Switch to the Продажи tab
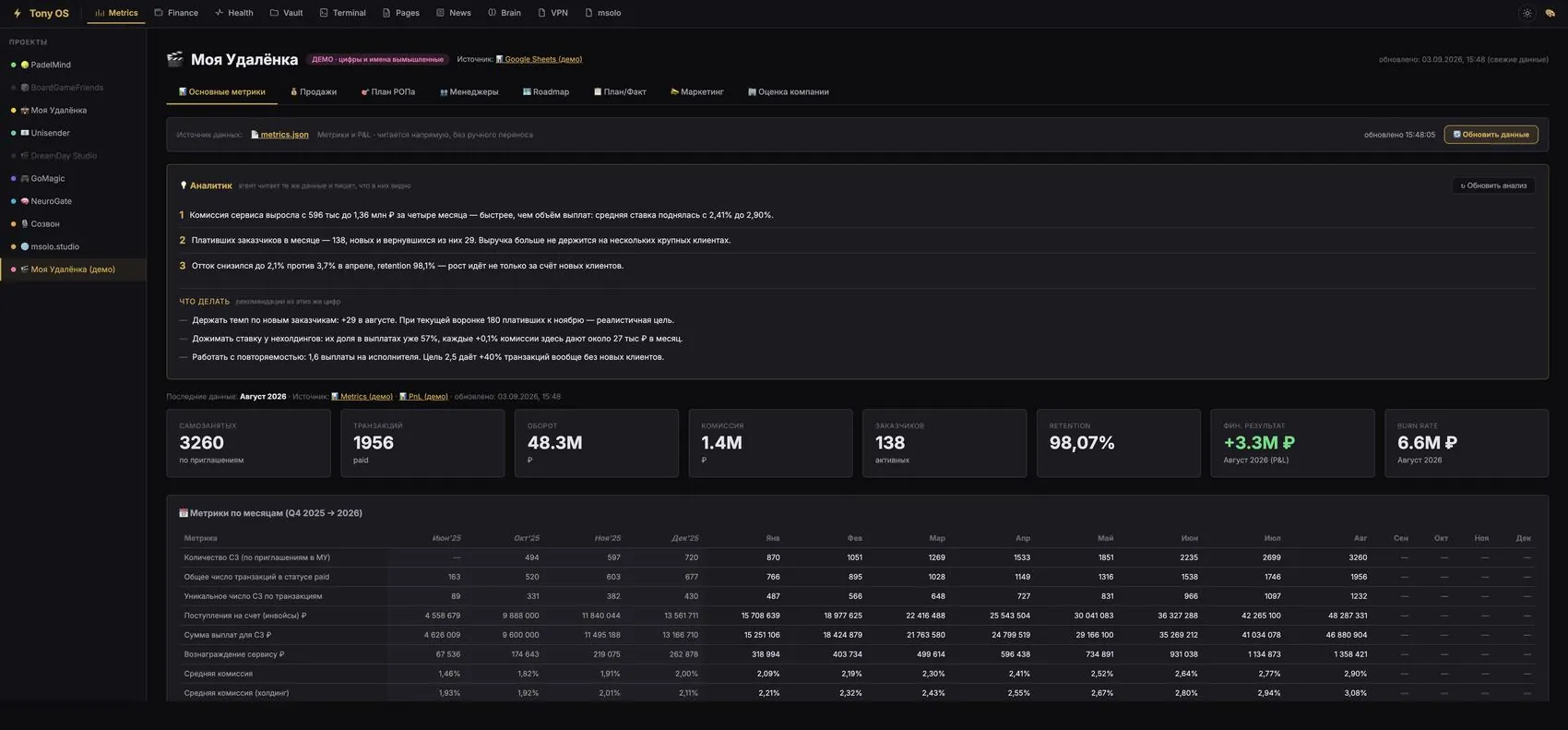The width and height of the screenshot is (1568, 730). pos(314,92)
